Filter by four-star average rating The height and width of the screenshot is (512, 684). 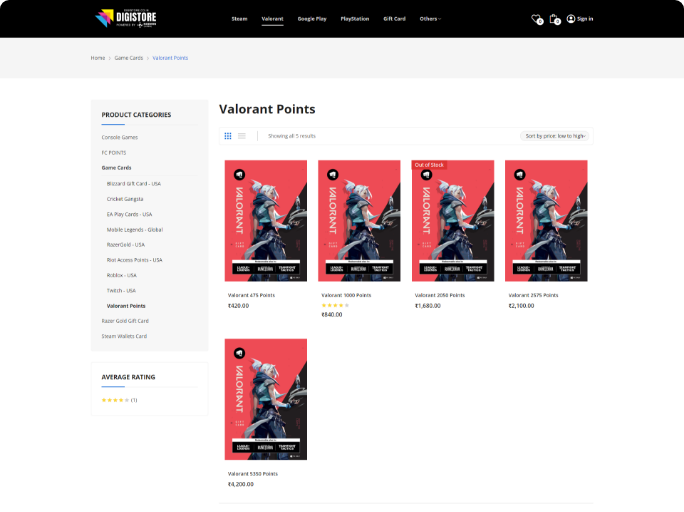tap(119, 400)
